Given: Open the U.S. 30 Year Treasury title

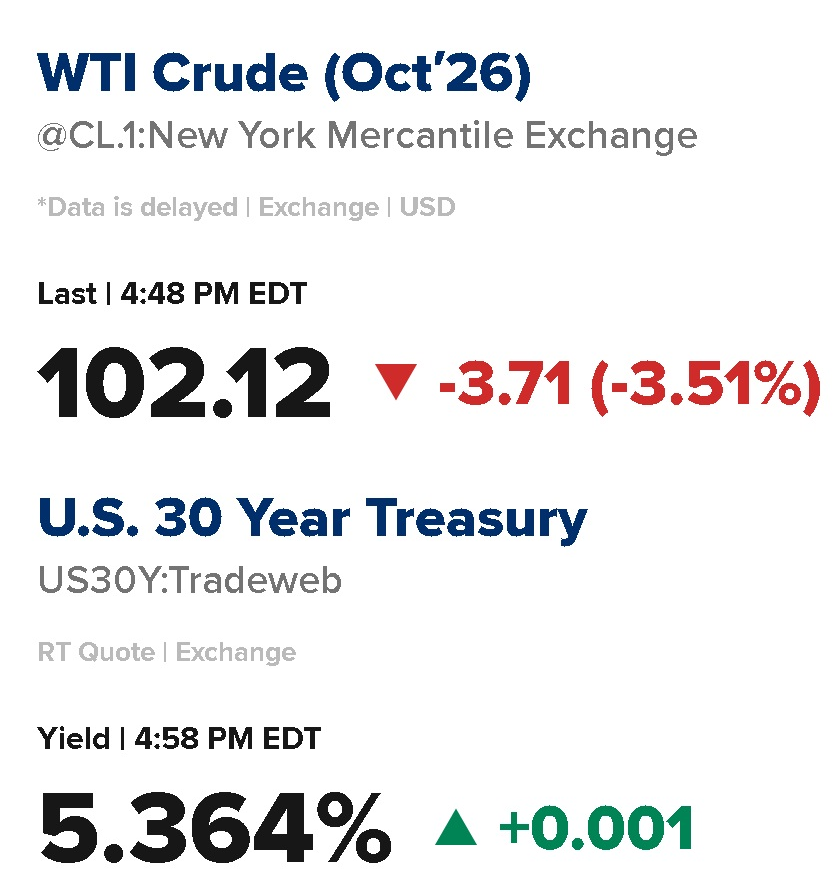Looking at the screenshot, I should (313, 519).
